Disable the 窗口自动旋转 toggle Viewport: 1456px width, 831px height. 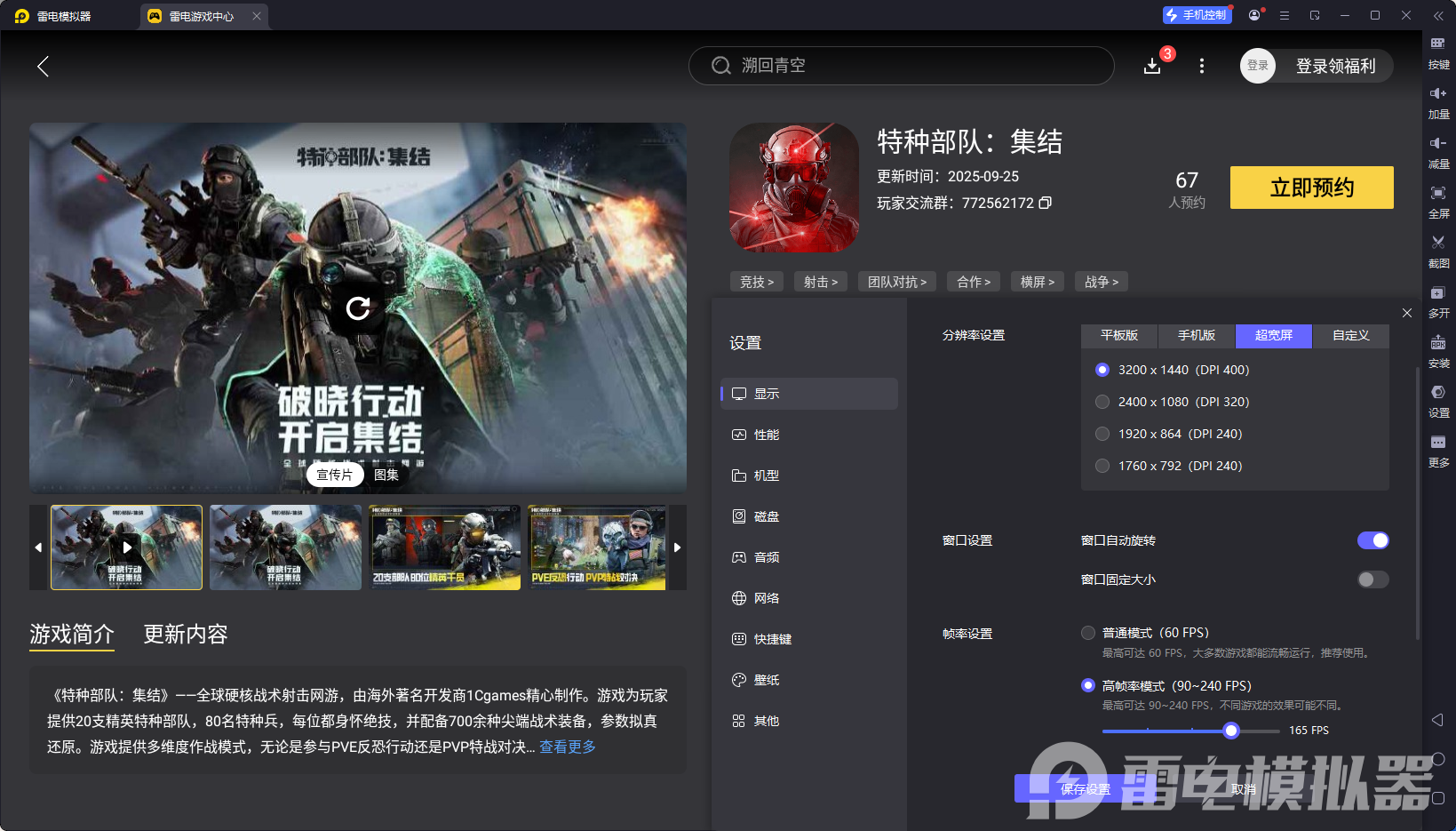[1372, 539]
